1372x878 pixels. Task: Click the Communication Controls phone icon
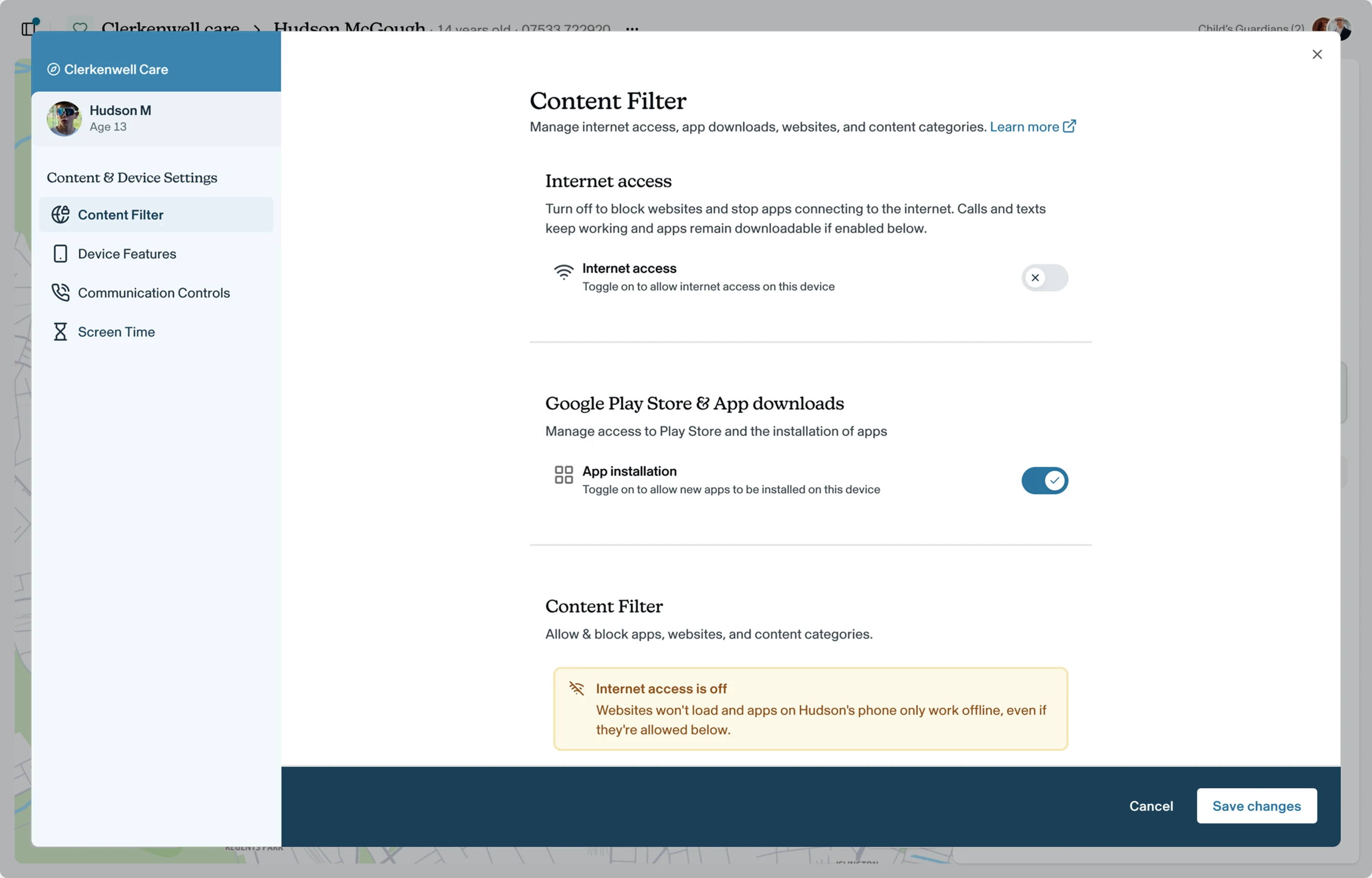coord(61,293)
